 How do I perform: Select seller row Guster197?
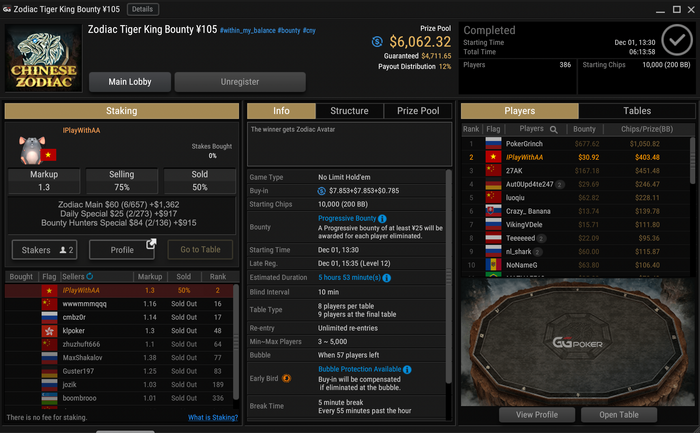[119, 371]
